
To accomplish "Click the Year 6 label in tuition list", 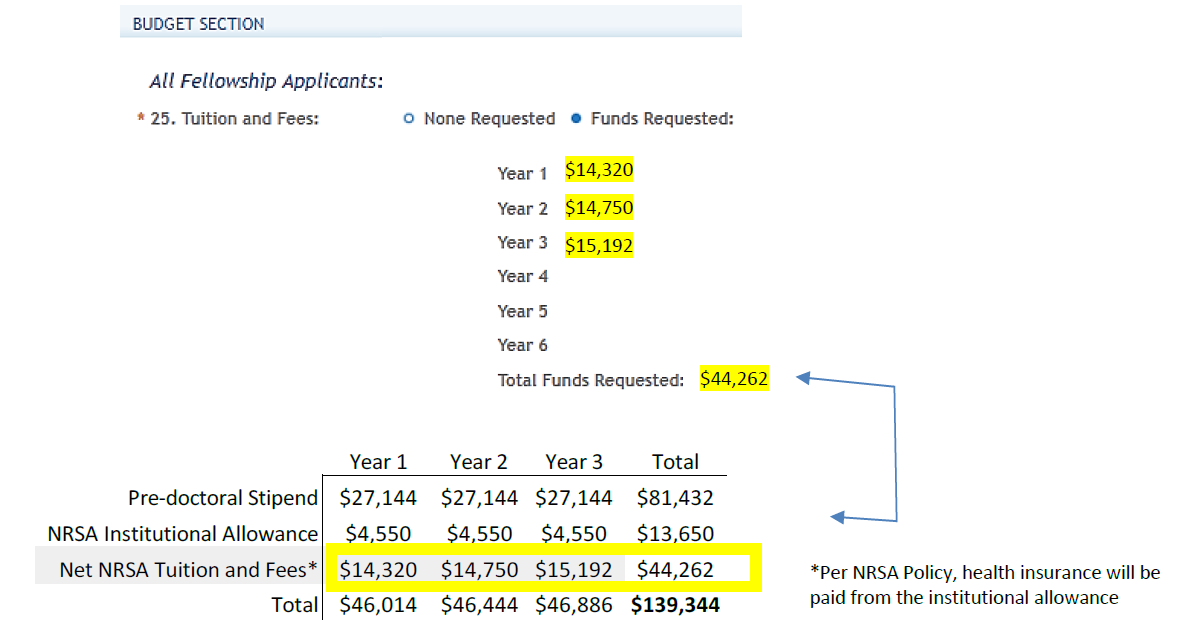I will point(522,345).
